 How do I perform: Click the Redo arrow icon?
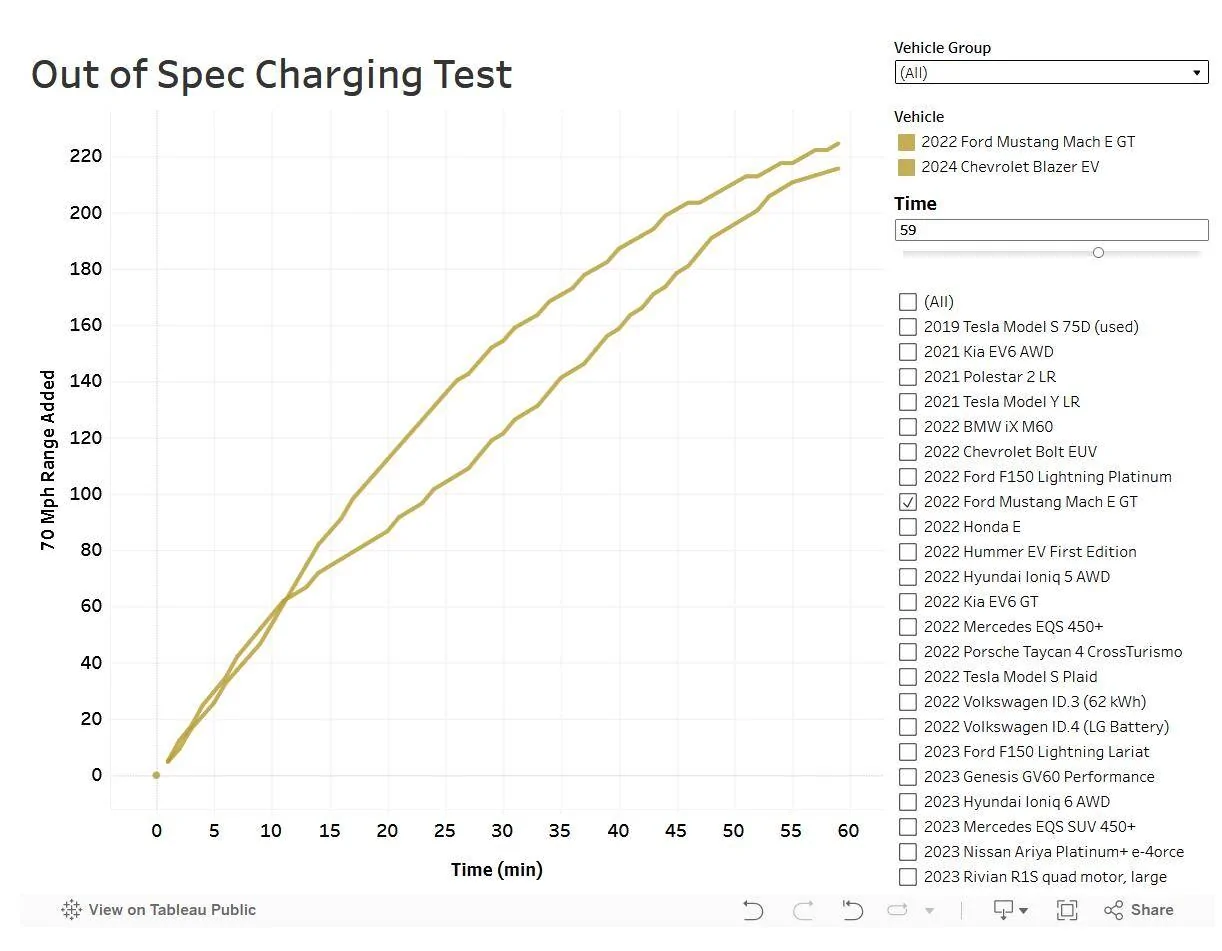[x=802, y=910]
